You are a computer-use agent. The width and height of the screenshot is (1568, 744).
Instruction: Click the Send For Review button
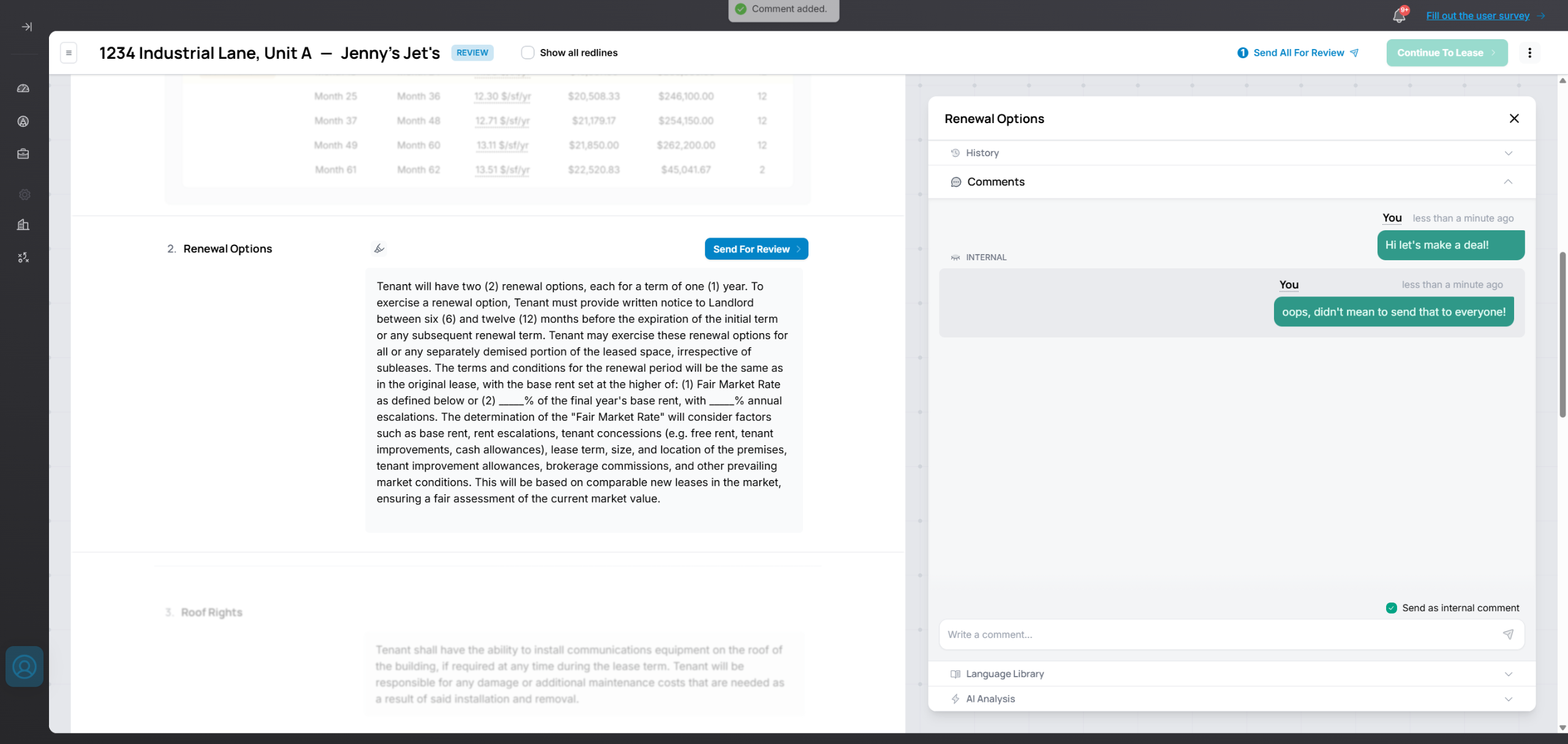(756, 249)
